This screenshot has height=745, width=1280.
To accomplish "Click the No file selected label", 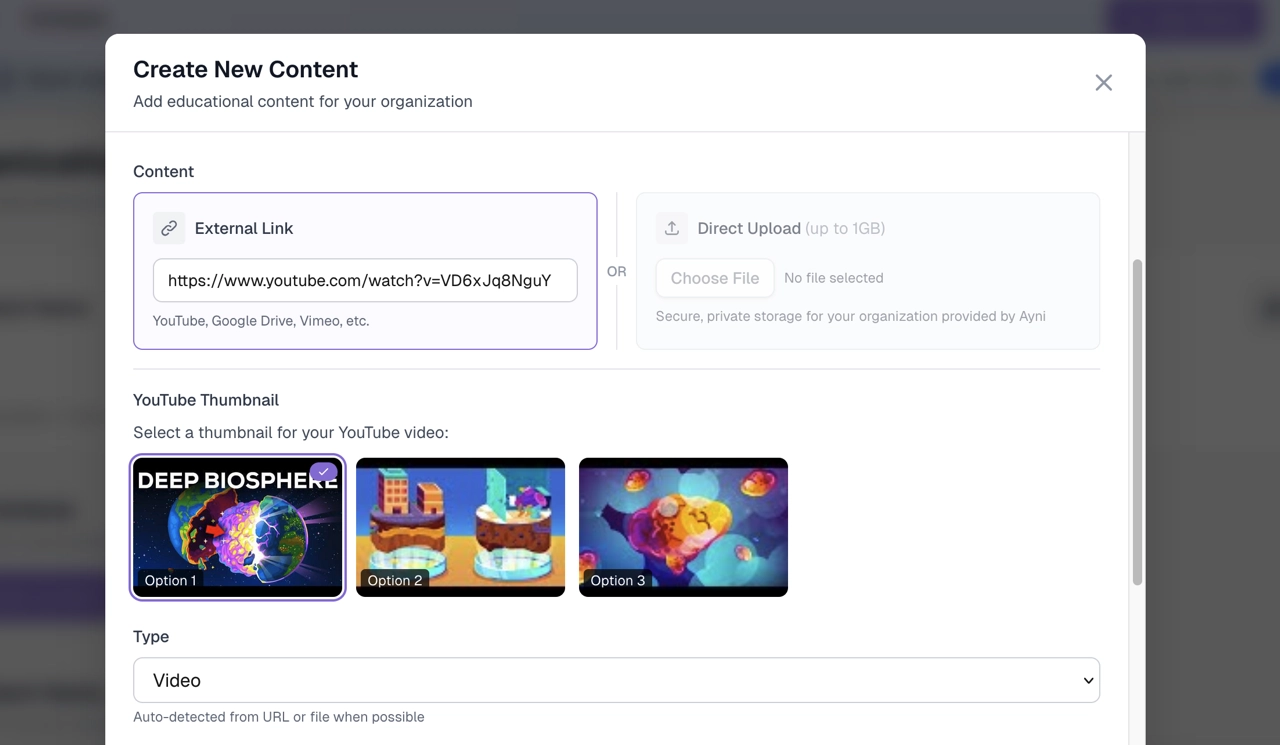I will 833,278.
